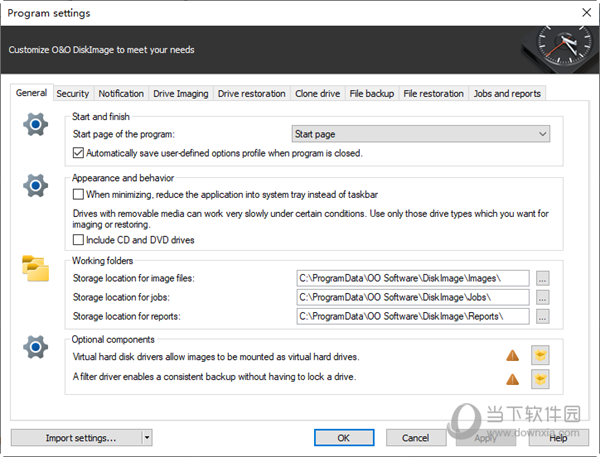The height and width of the screenshot is (457, 600).
Task: Open the Start page of the program dropdown
Action: click(x=421, y=134)
